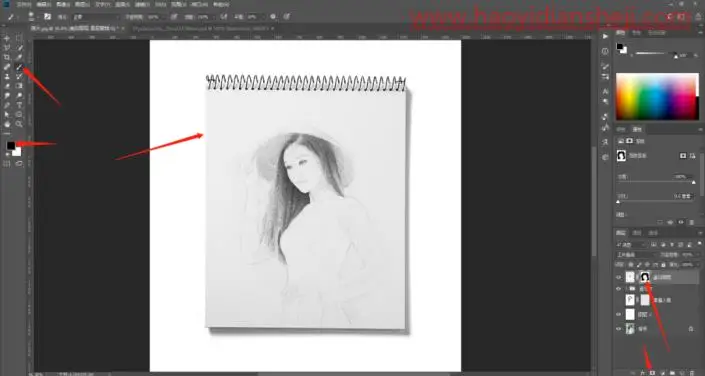The image size is (705, 376).
Task: Open the Character 'A' panel icon
Action: click(605, 91)
